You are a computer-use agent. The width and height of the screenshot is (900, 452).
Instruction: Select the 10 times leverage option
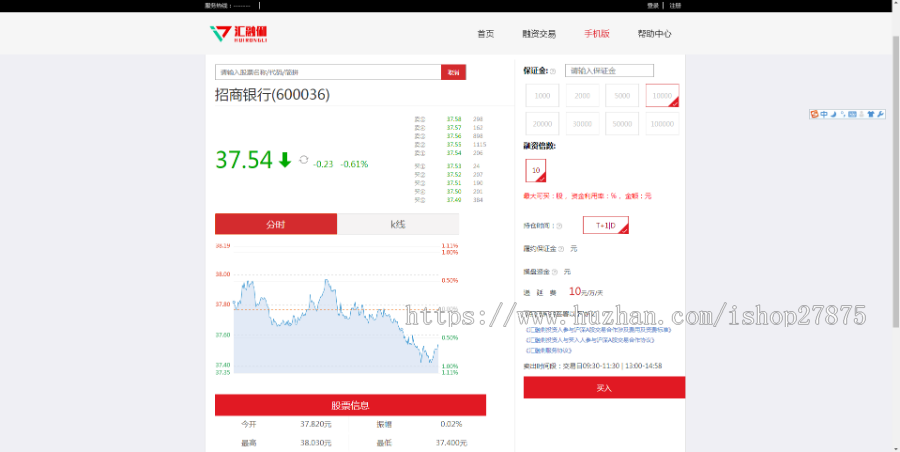pos(536,171)
